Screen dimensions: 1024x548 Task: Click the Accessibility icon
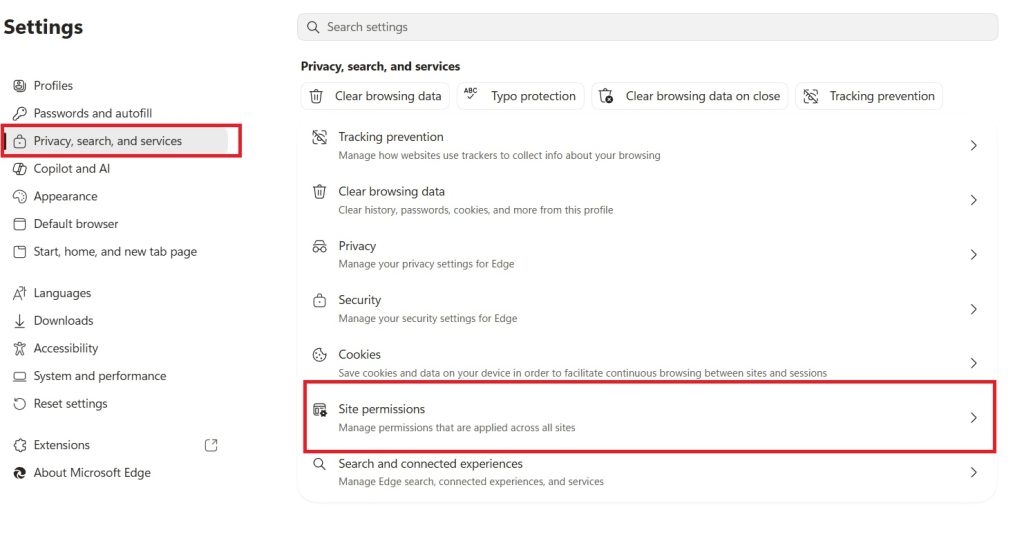20,349
